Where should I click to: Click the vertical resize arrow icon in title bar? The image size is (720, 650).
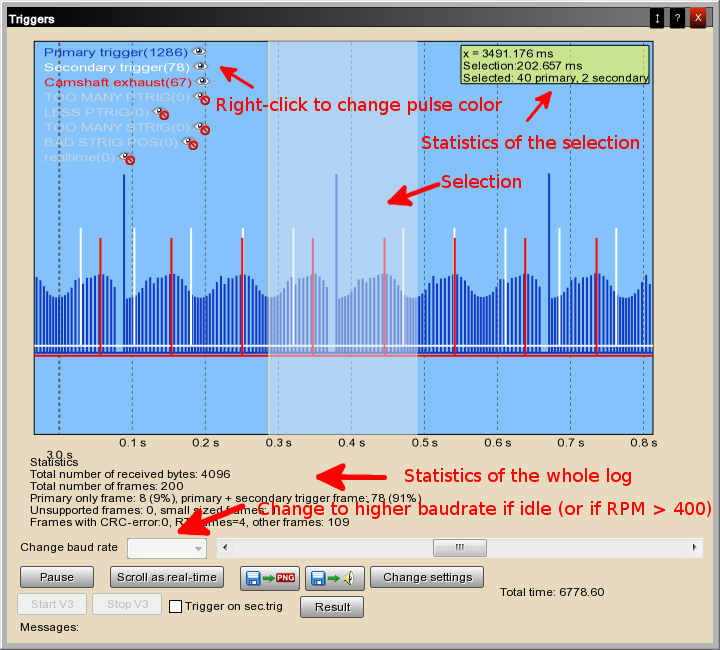[x=657, y=18]
